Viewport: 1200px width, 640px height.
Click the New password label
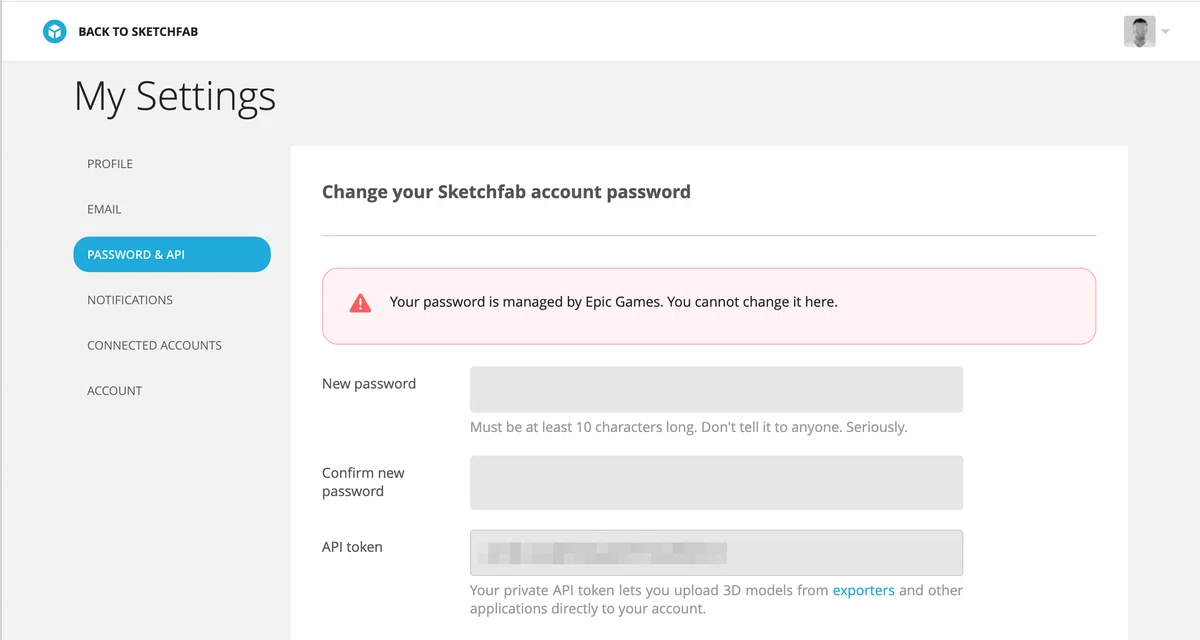[369, 384]
